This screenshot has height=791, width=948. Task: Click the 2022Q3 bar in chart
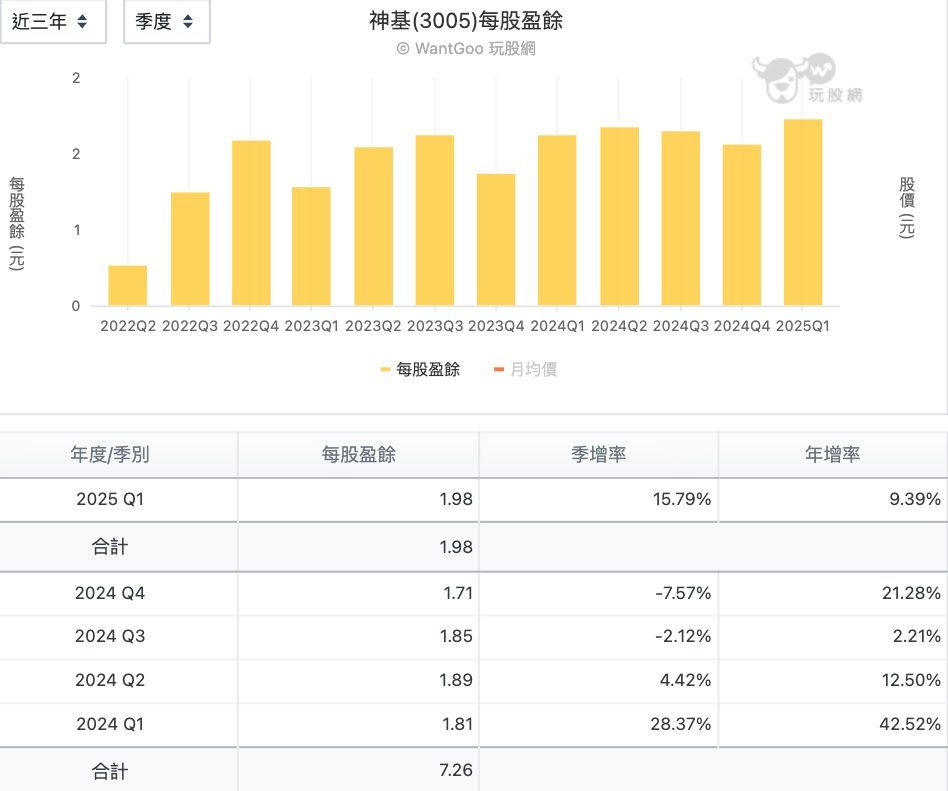pyautogui.click(x=190, y=249)
